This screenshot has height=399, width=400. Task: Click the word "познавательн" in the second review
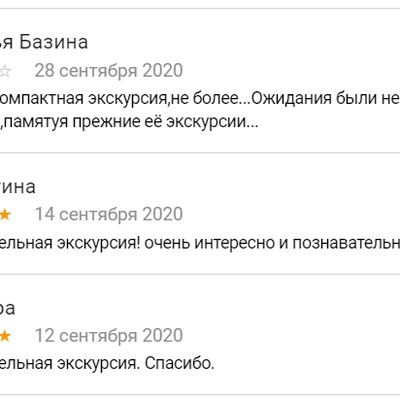click(x=346, y=244)
